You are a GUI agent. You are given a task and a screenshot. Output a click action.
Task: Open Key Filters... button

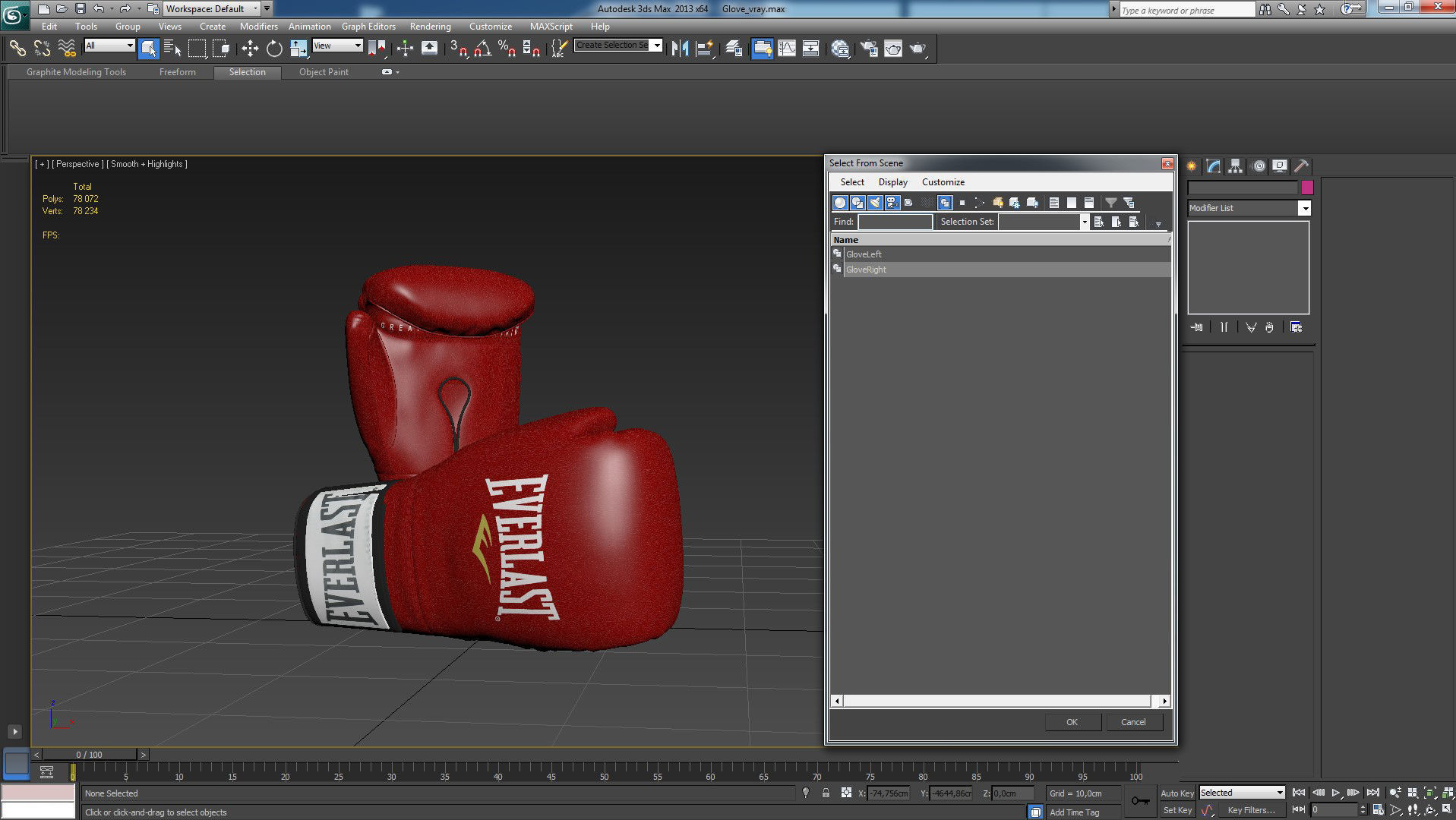coord(1251,810)
